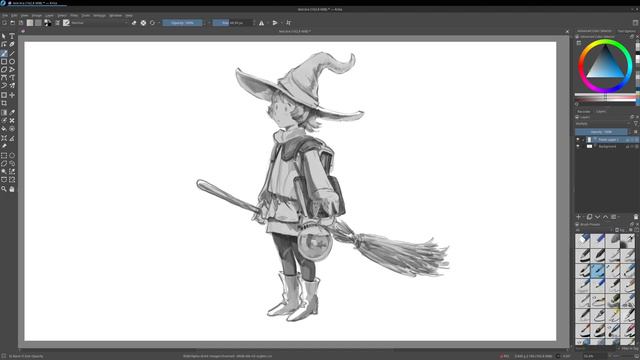
Task: Switch to the Tool Options tab
Action: [627, 31]
